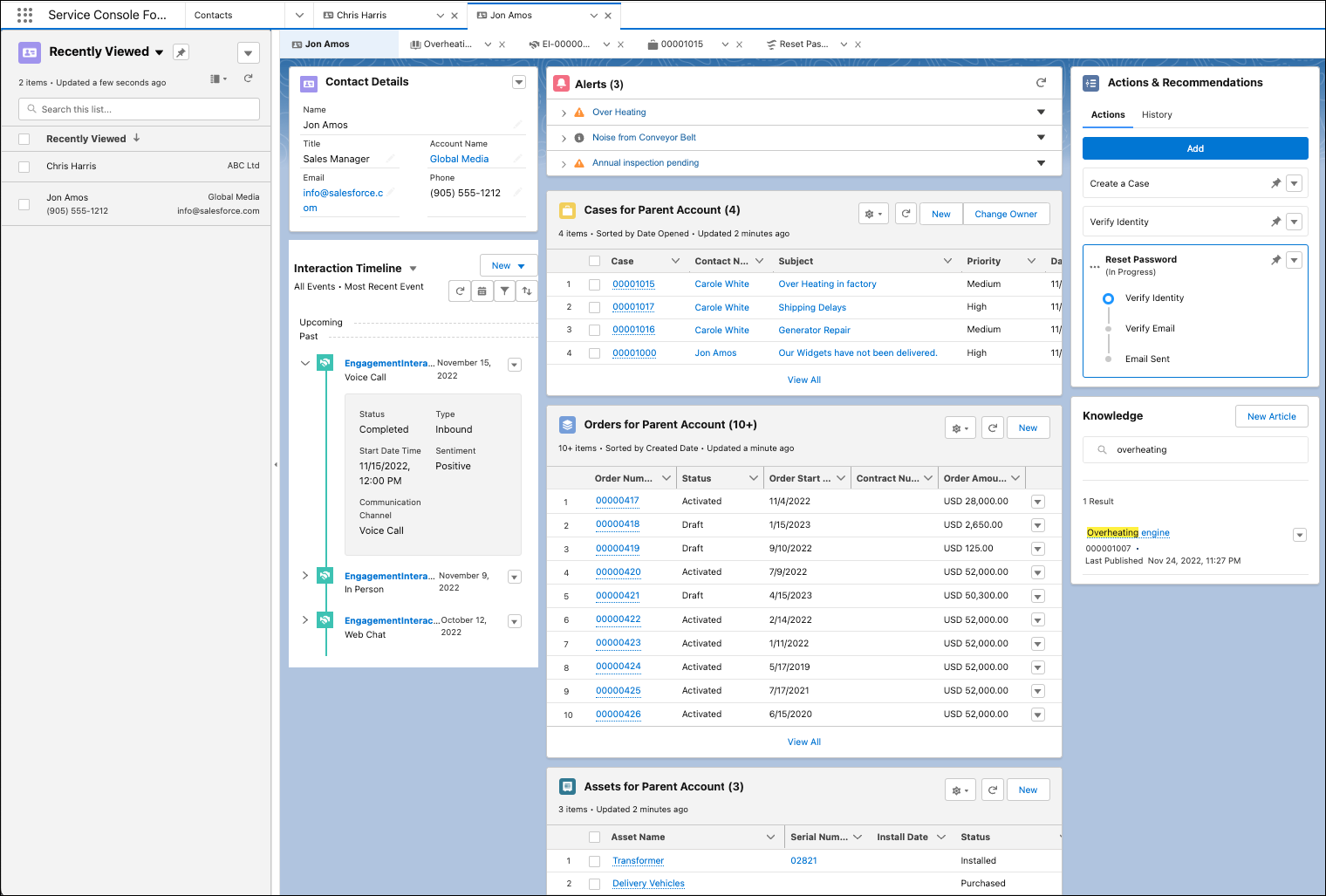Collapse the November 15 Voice Call entry
This screenshot has width=1326, height=896.
coord(305,364)
